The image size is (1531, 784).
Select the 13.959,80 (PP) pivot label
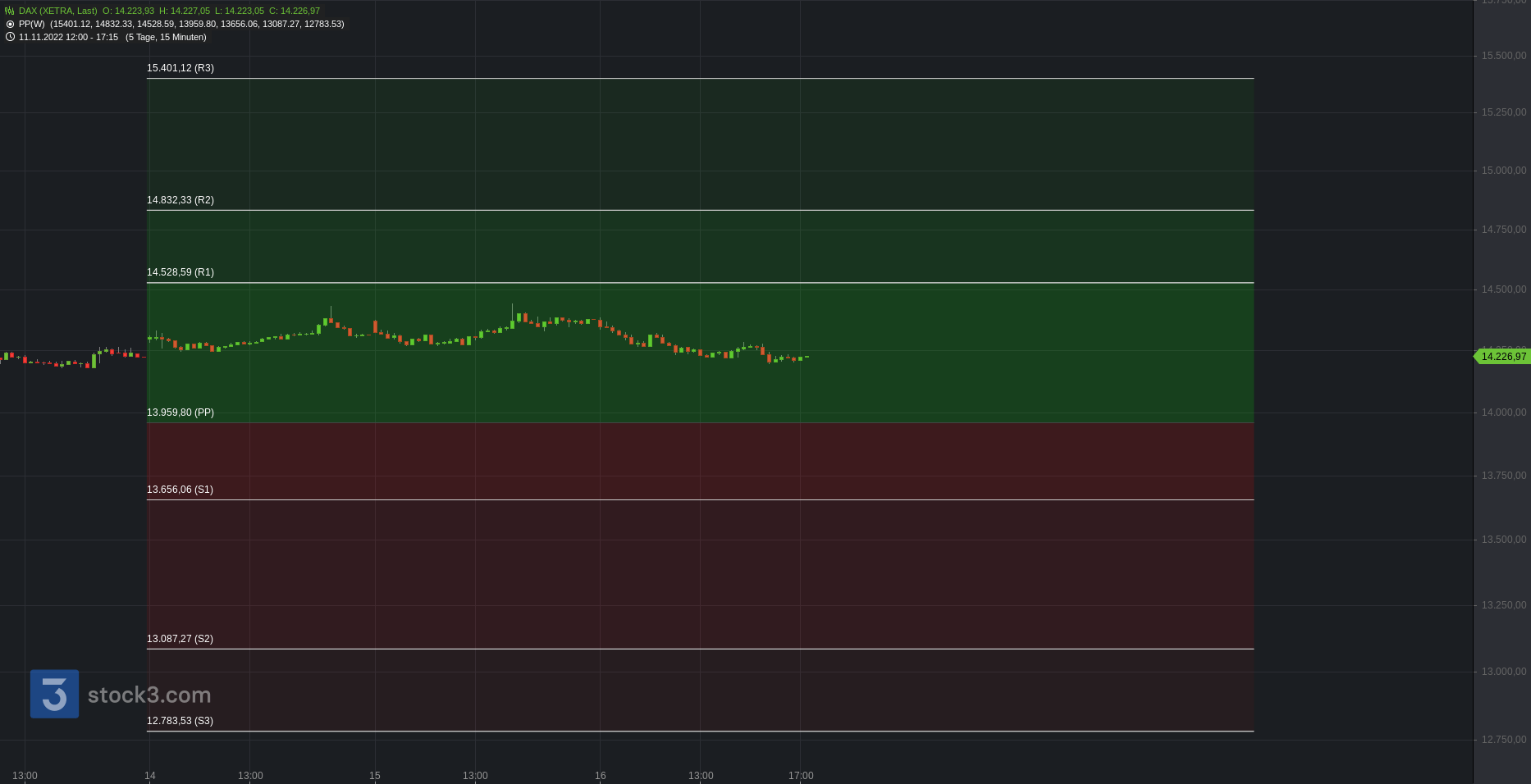pyautogui.click(x=180, y=413)
